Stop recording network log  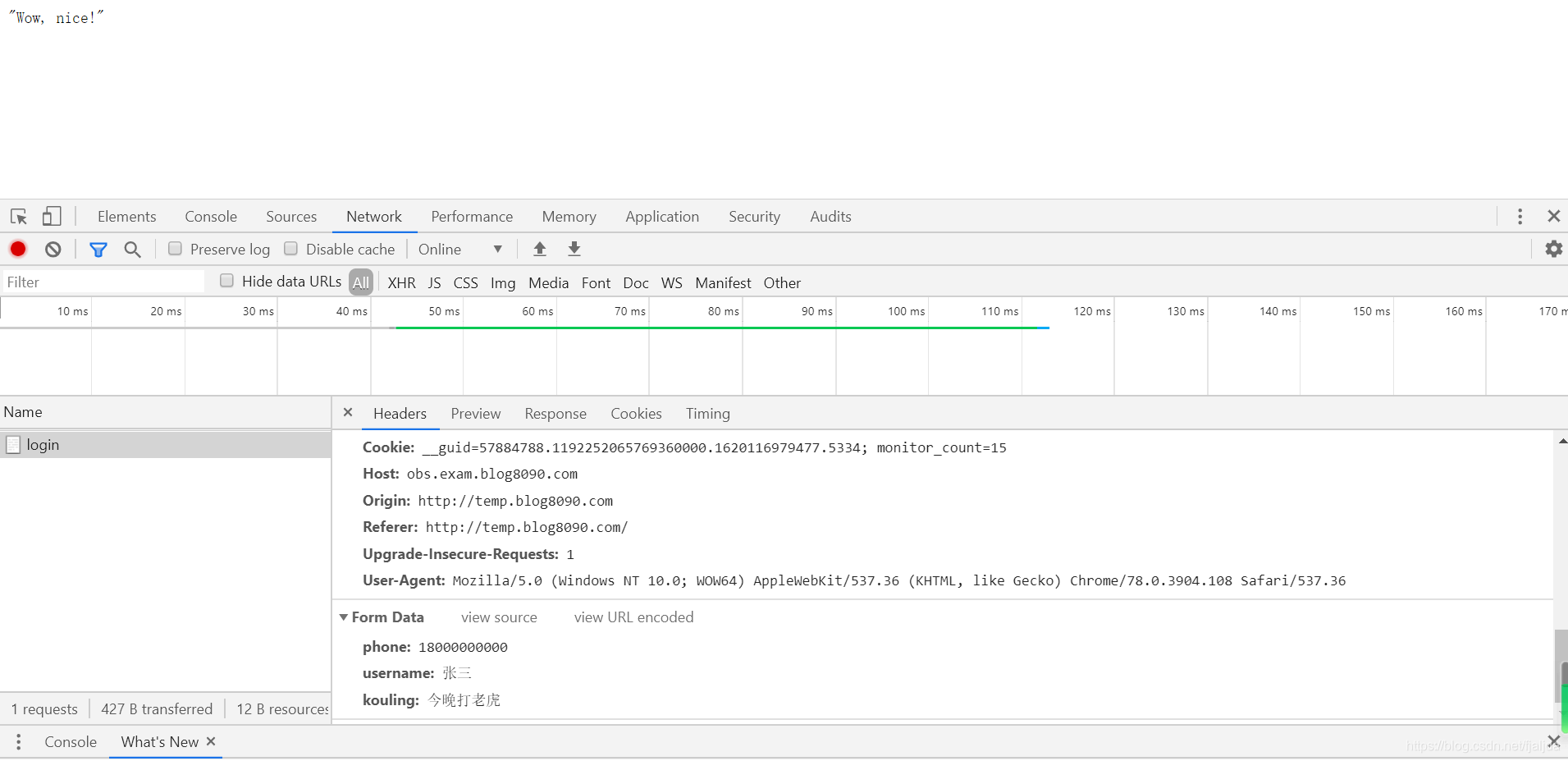[18, 249]
